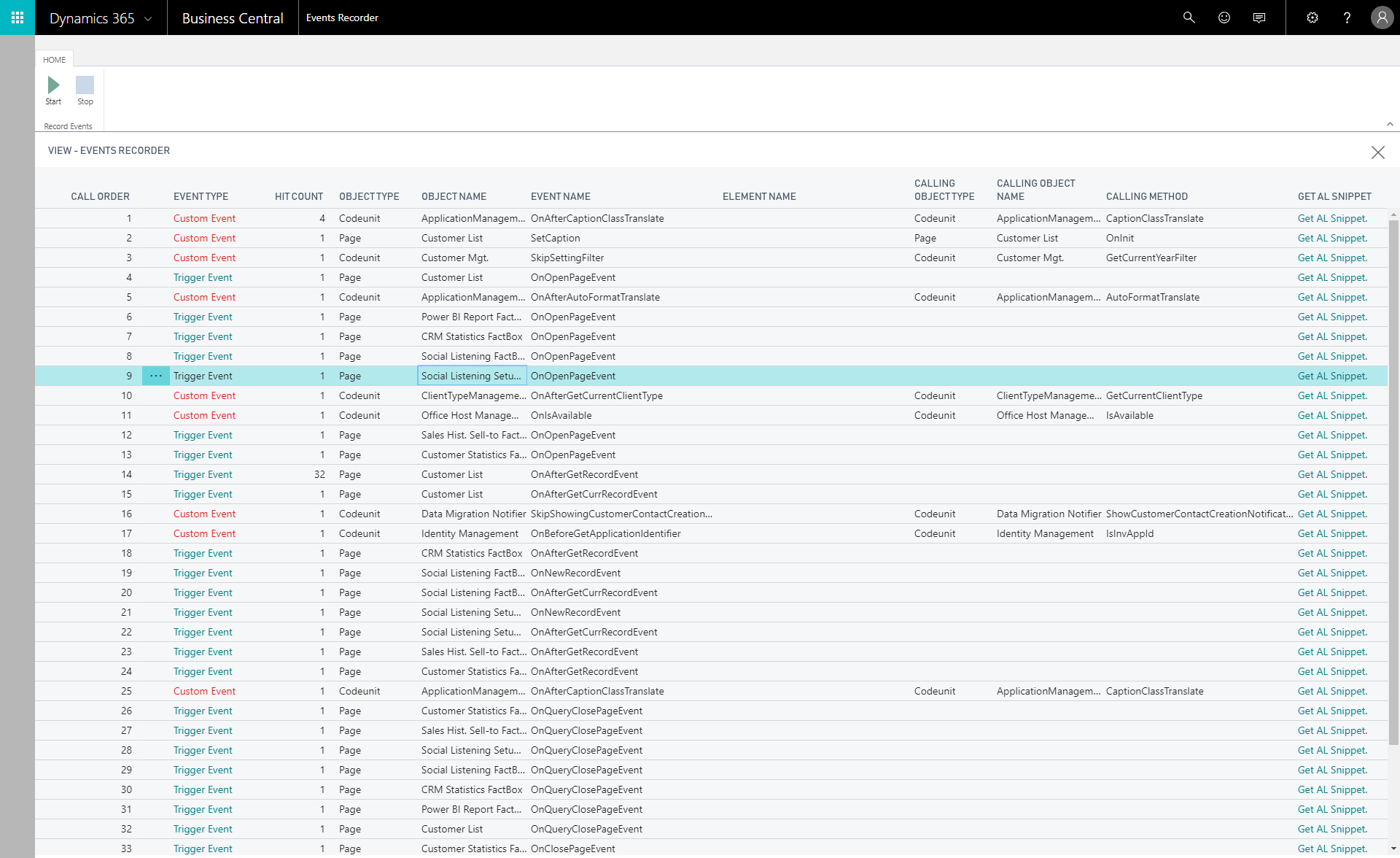Expand the Dynamics 365 app switcher dropdown
Image resolution: width=1400 pixels, height=858 pixels.
[x=147, y=17]
